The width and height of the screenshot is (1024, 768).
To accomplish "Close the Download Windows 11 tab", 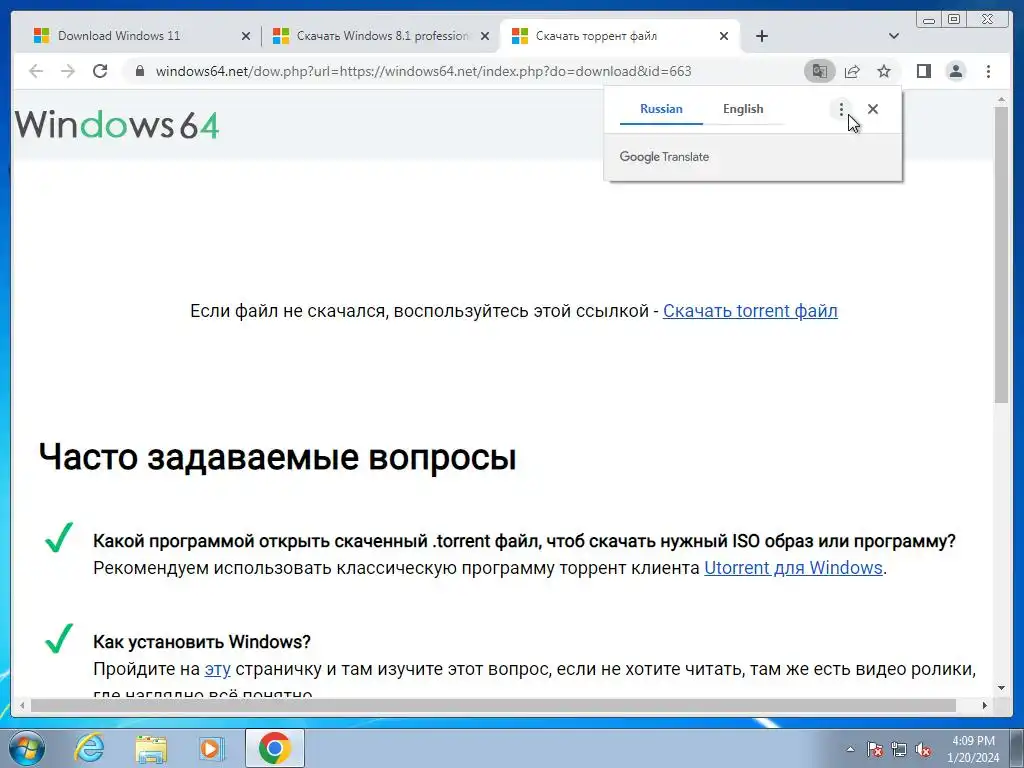I will (246, 36).
